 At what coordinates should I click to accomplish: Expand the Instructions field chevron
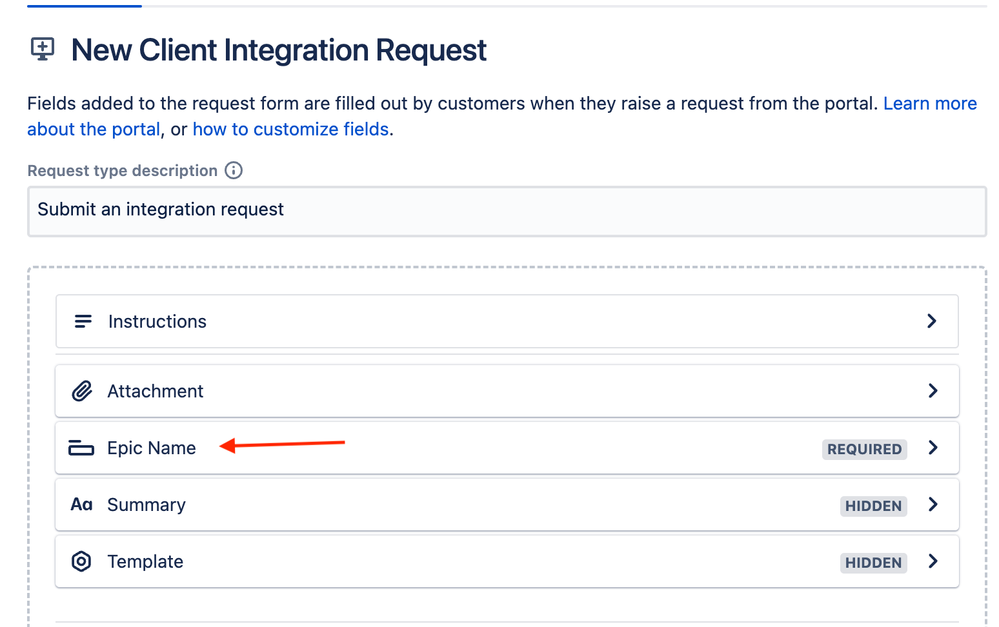tap(932, 321)
